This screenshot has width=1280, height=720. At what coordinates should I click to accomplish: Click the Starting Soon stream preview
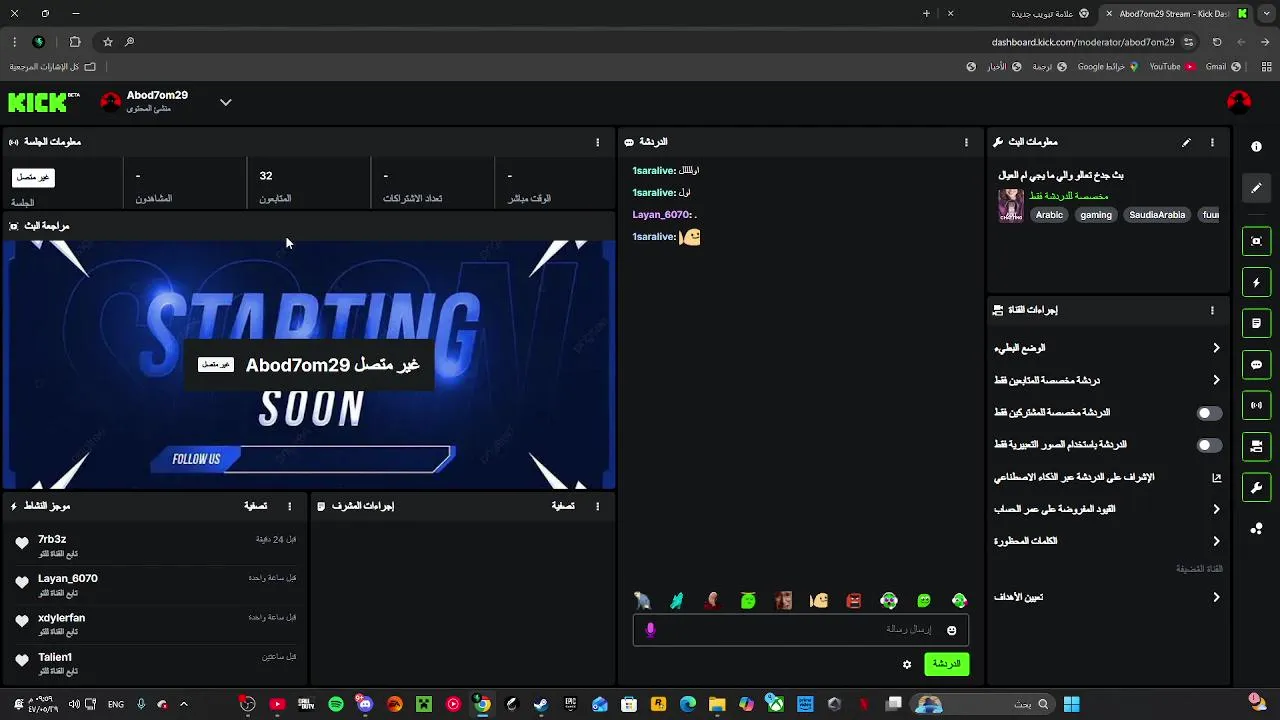(309, 364)
